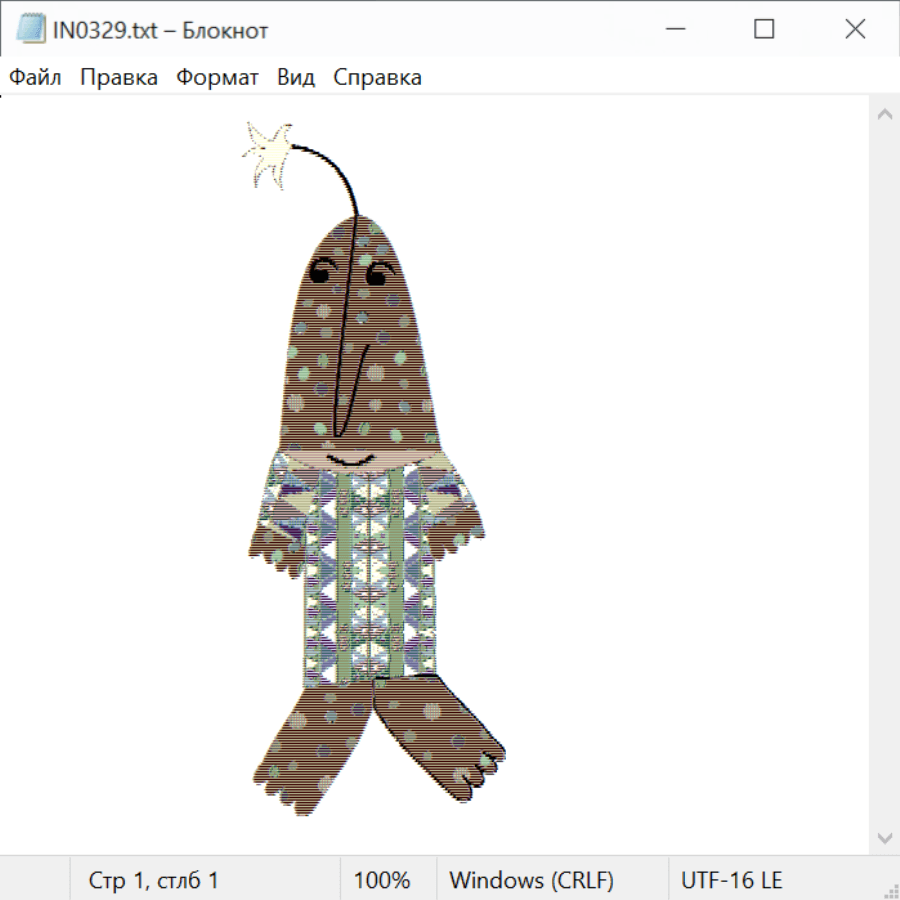Open the Справка menu

pos(377,78)
